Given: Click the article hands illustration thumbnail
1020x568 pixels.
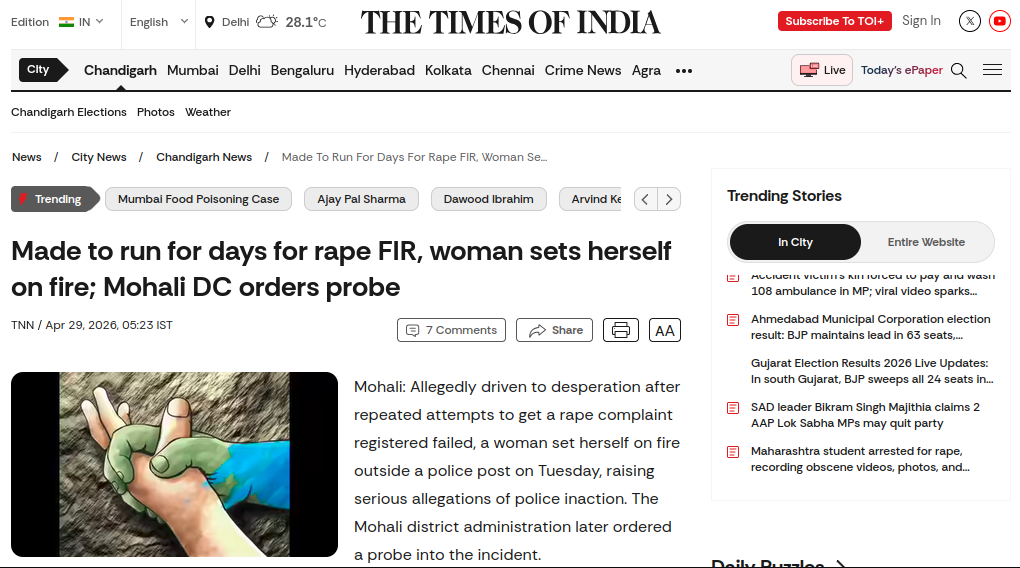Looking at the screenshot, I should point(174,465).
